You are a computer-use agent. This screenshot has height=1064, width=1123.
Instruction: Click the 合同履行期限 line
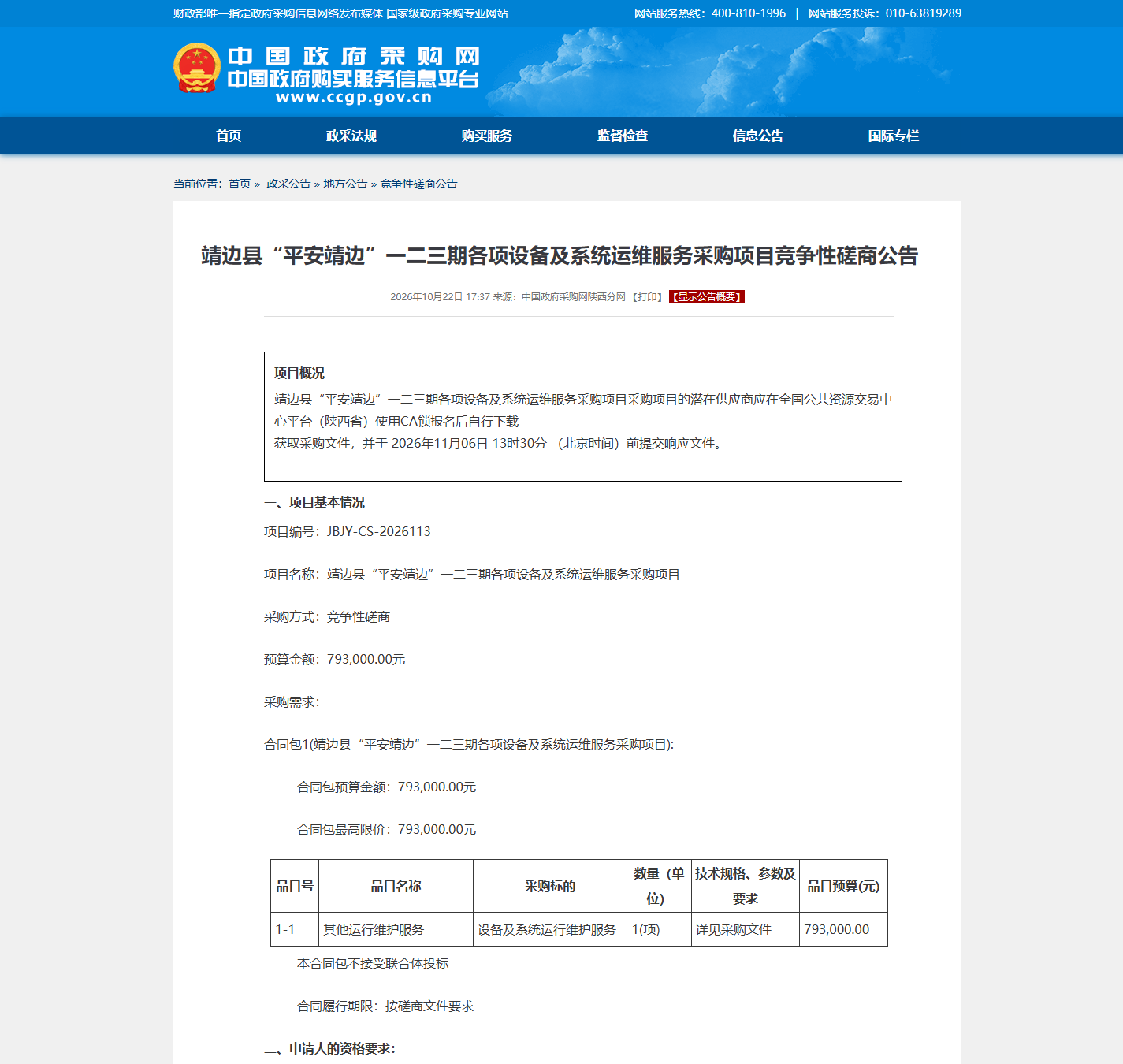click(385, 1006)
